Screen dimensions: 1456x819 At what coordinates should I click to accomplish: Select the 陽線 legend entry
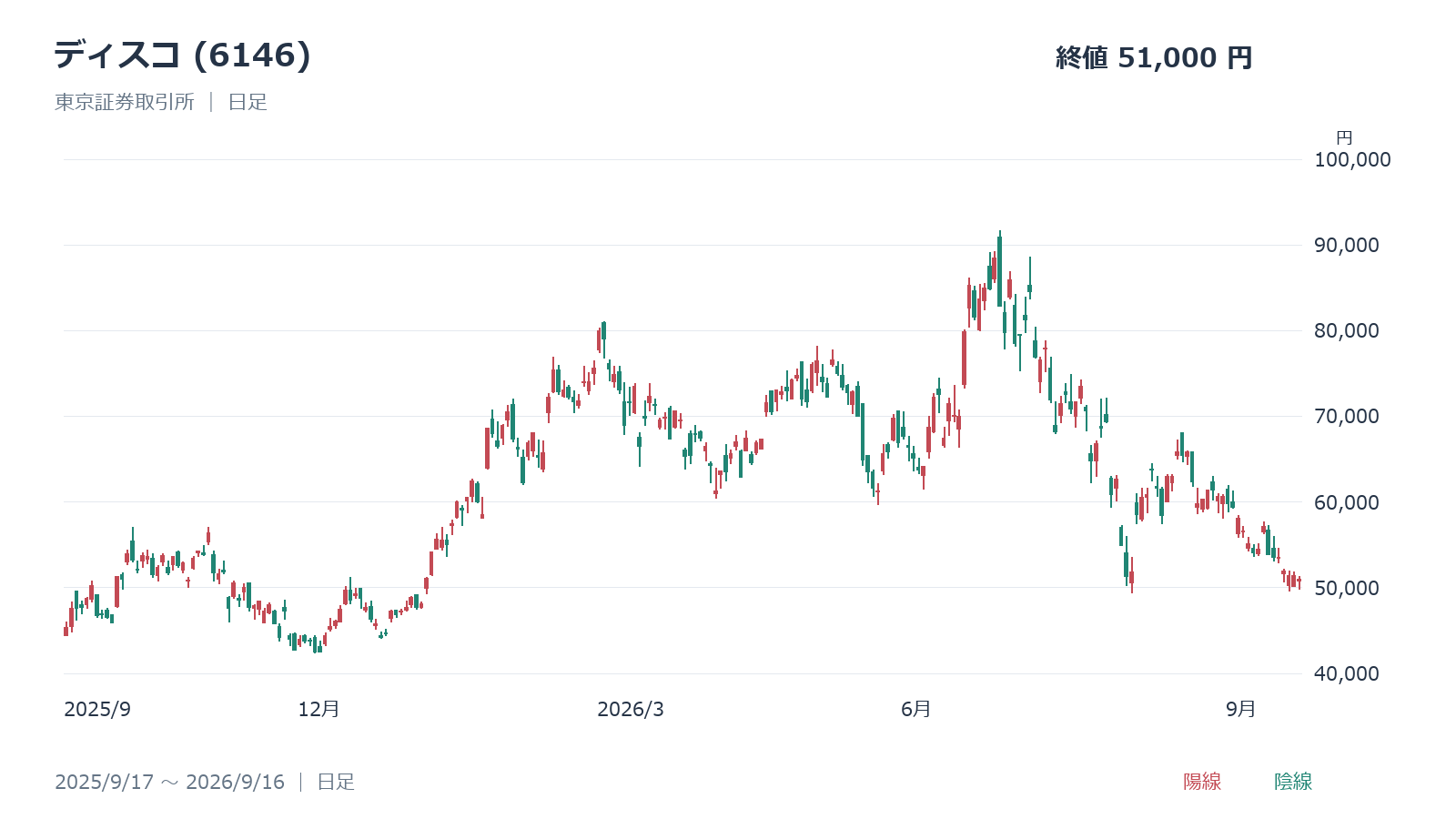pos(1202,782)
